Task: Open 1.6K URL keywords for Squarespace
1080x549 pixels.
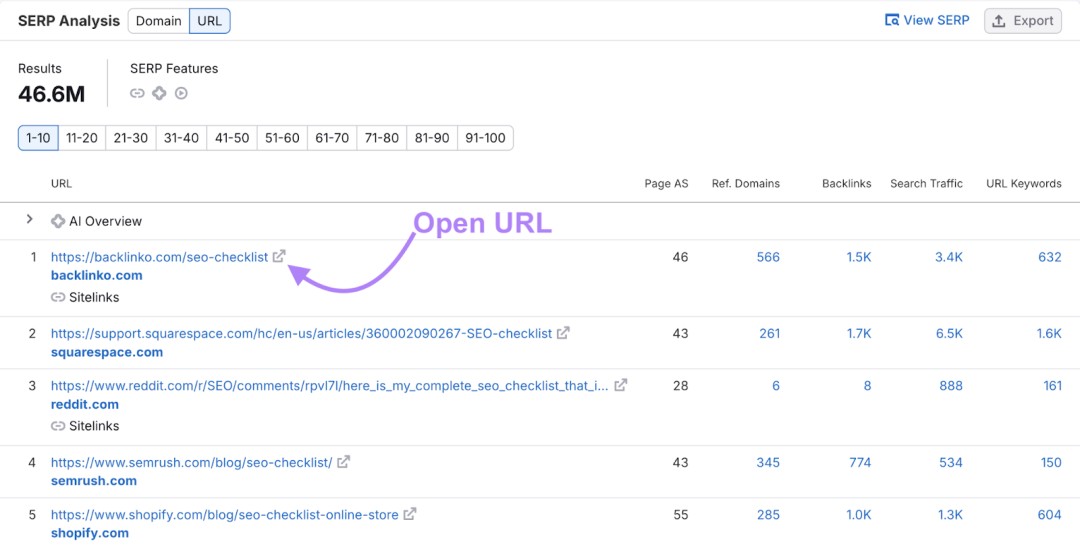Action: click(1049, 333)
